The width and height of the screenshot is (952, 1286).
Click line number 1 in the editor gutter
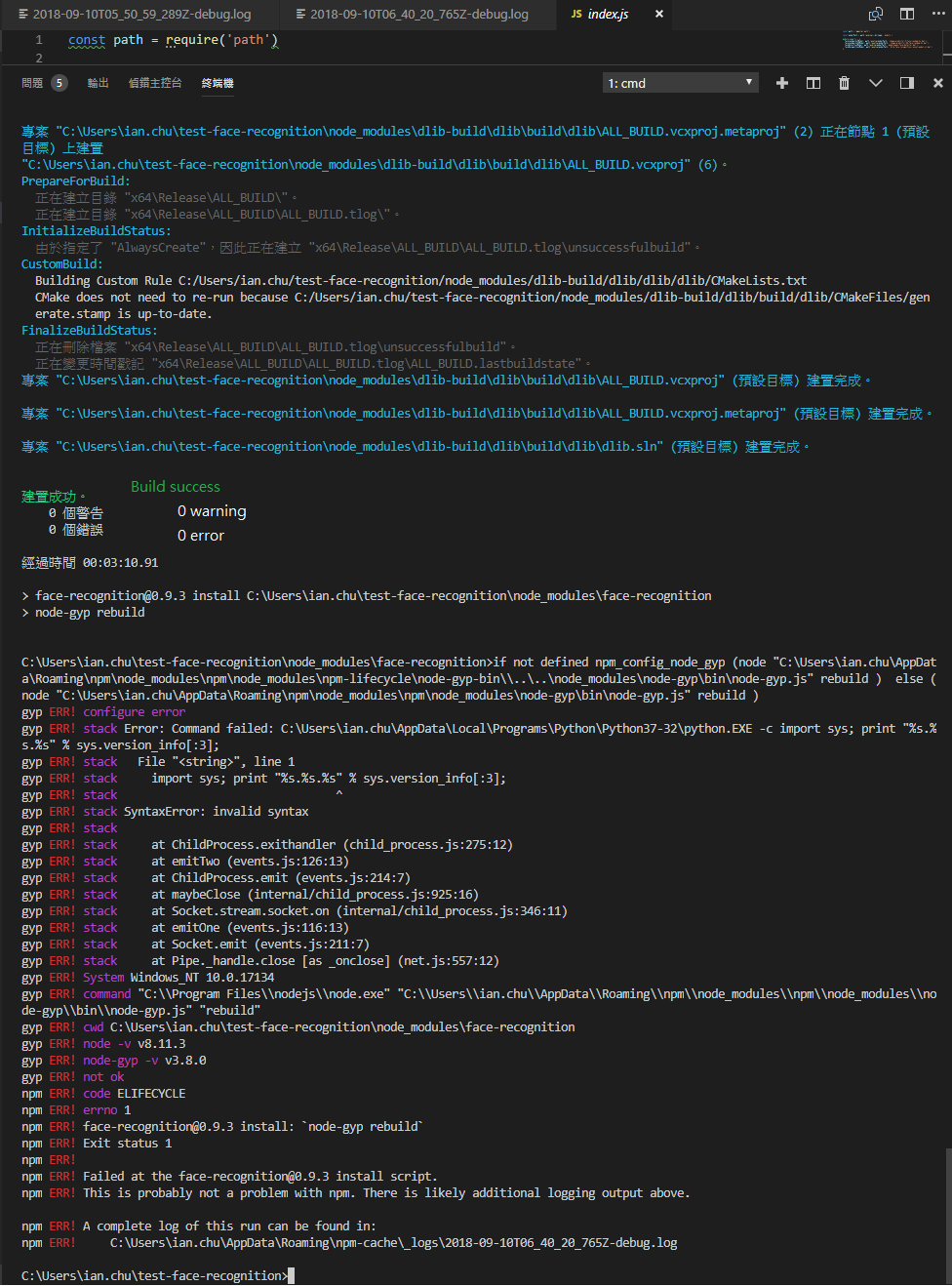(39, 40)
